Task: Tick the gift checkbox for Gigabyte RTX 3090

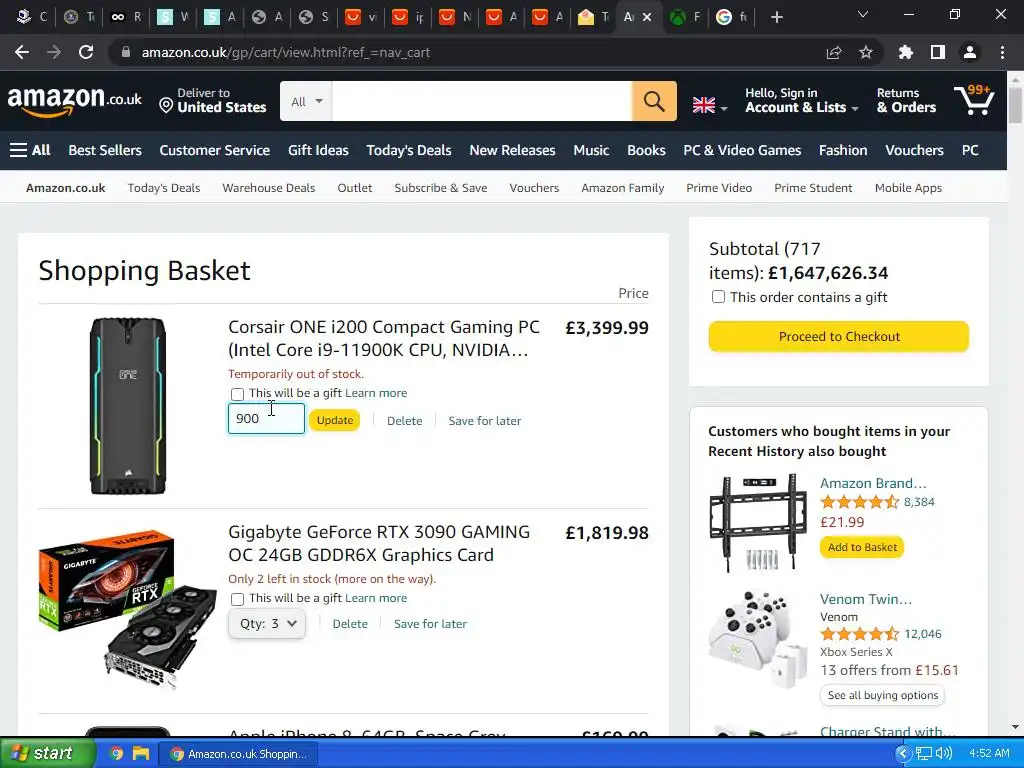Action: point(237,599)
